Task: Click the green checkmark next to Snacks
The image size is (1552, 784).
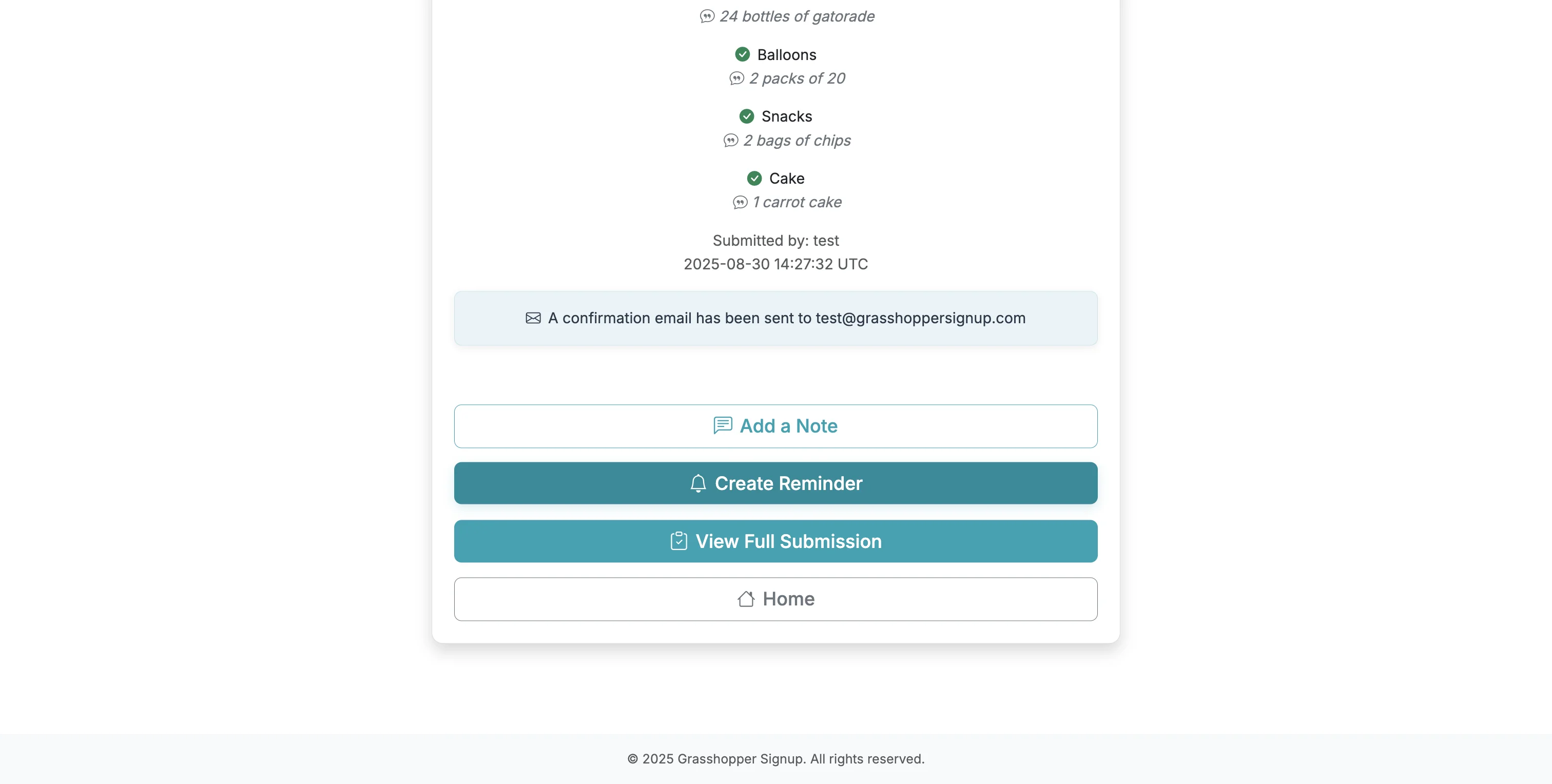Action: [x=746, y=116]
